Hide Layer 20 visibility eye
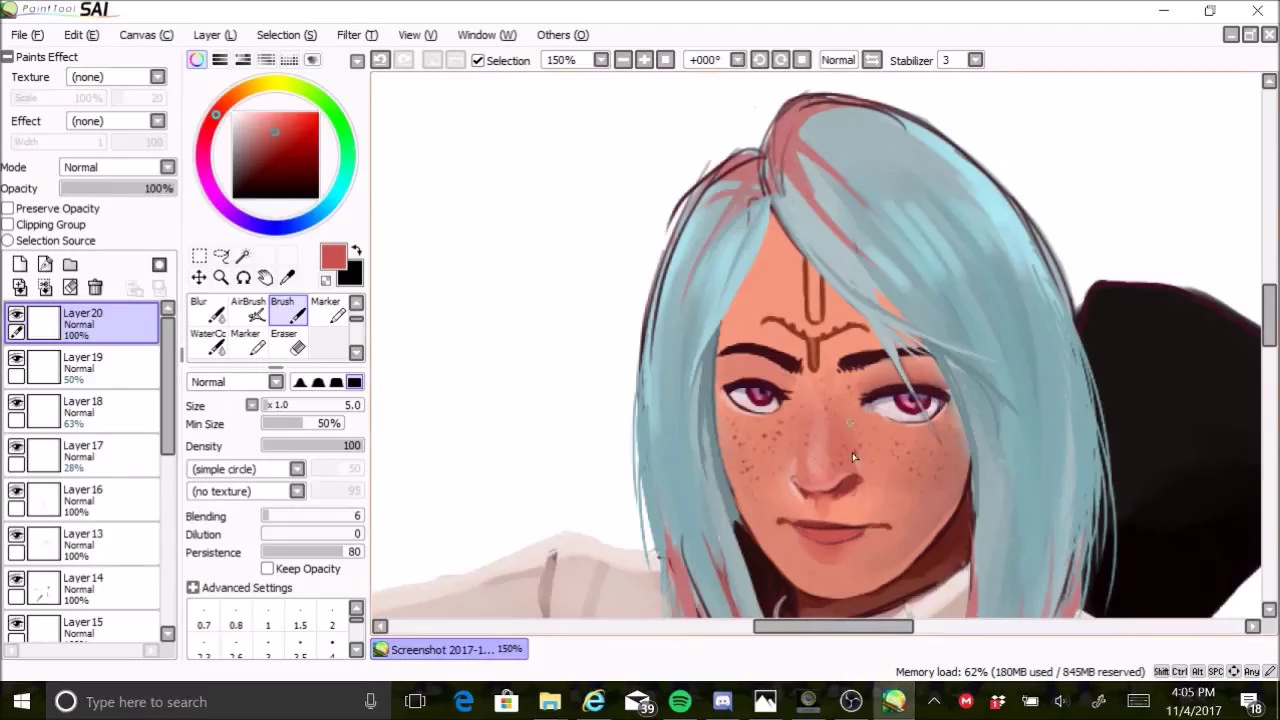 click(16, 314)
